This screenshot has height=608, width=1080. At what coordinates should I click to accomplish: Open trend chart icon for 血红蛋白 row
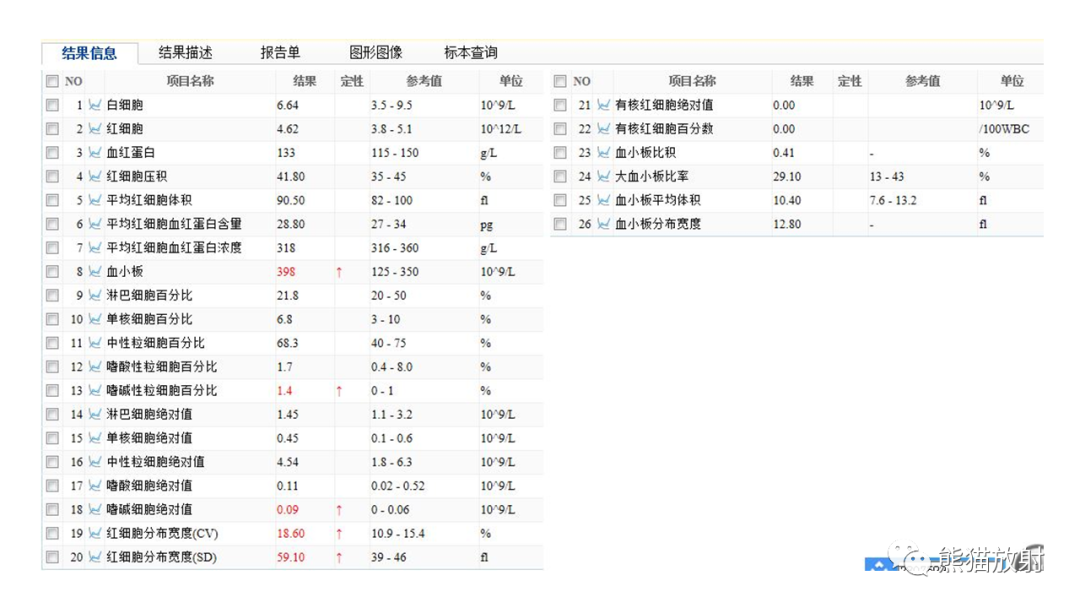pyautogui.click(x=95, y=152)
